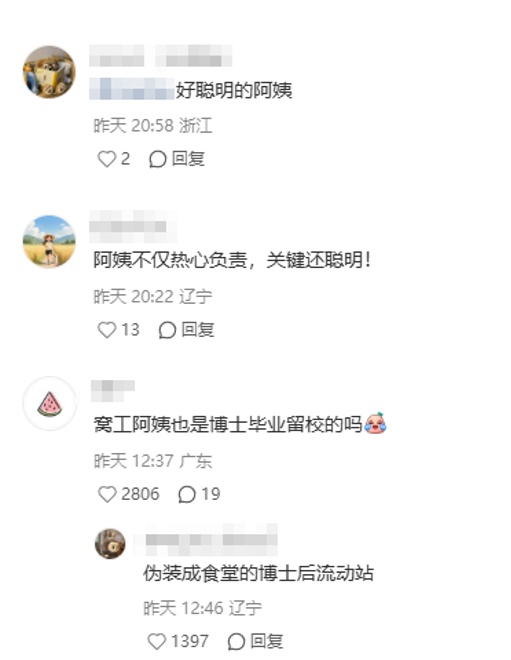
Task: Open the watermelon avatar profile
Action: point(49,403)
